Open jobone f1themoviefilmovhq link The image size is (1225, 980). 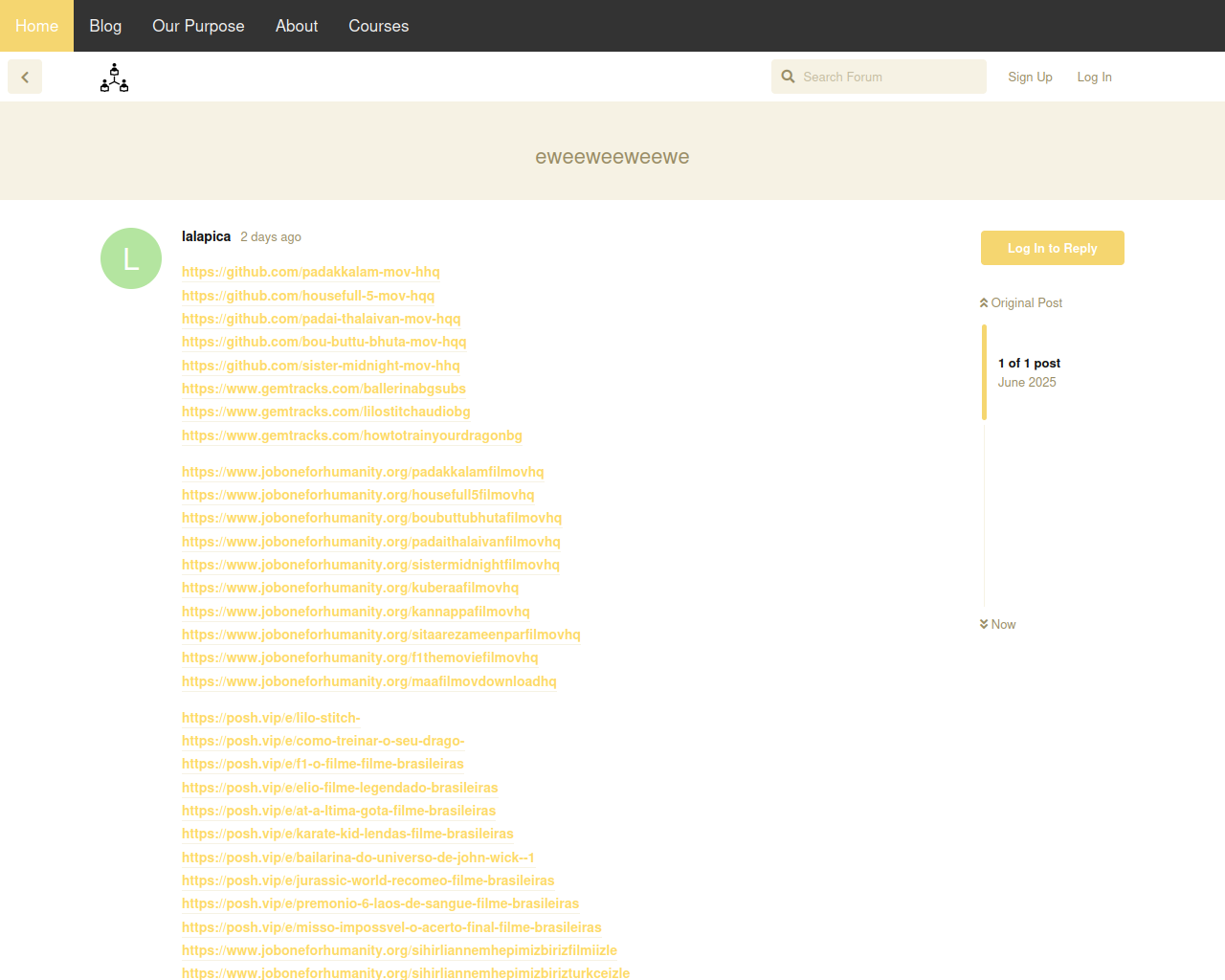pos(360,657)
